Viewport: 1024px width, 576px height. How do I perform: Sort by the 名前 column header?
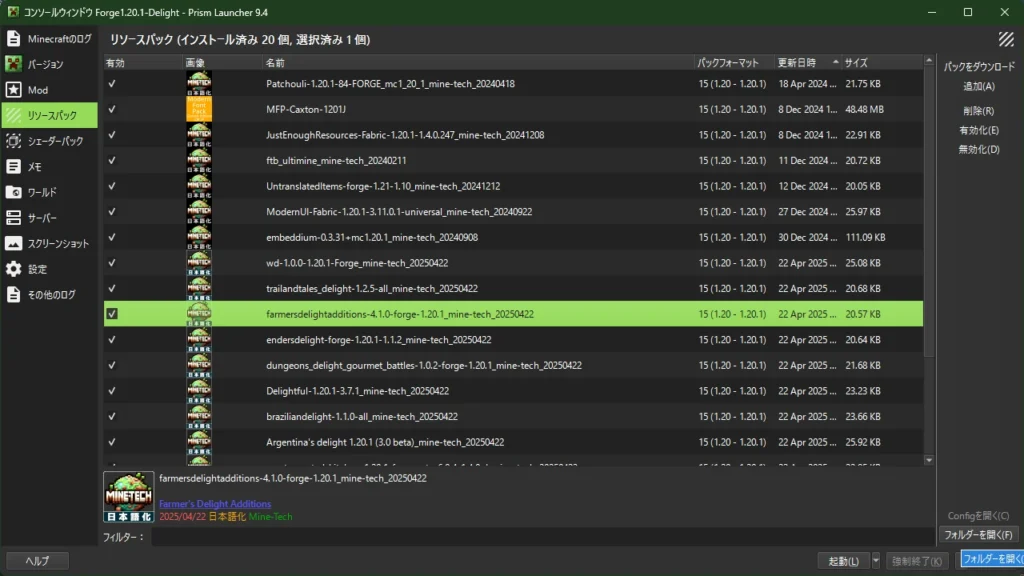[x=477, y=63]
